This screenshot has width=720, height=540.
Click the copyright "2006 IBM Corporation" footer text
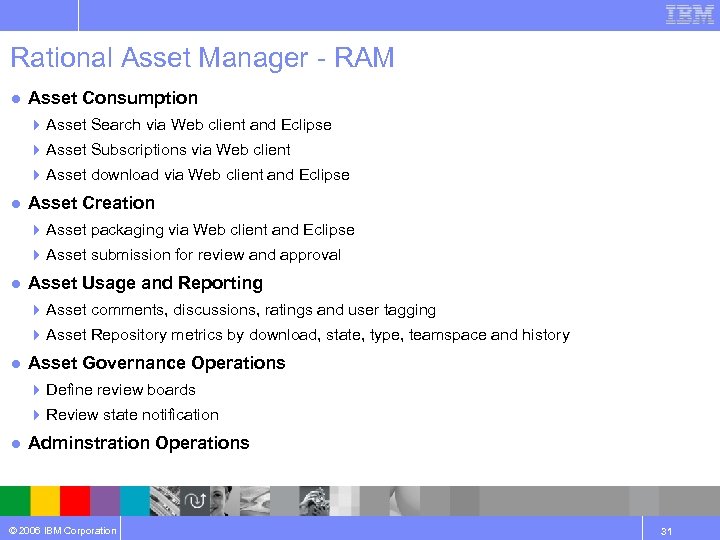point(62,531)
